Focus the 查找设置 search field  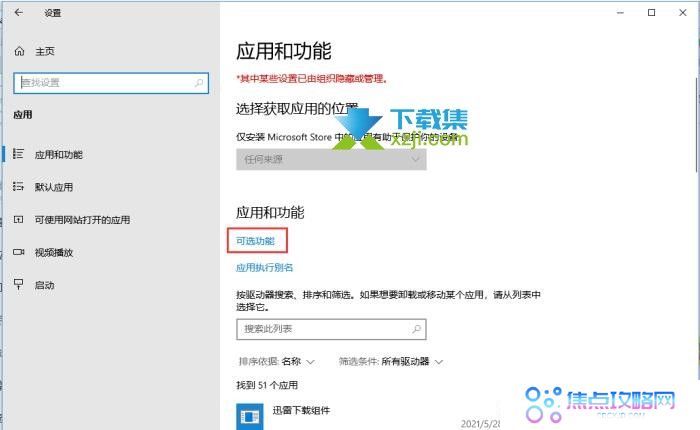(111, 83)
